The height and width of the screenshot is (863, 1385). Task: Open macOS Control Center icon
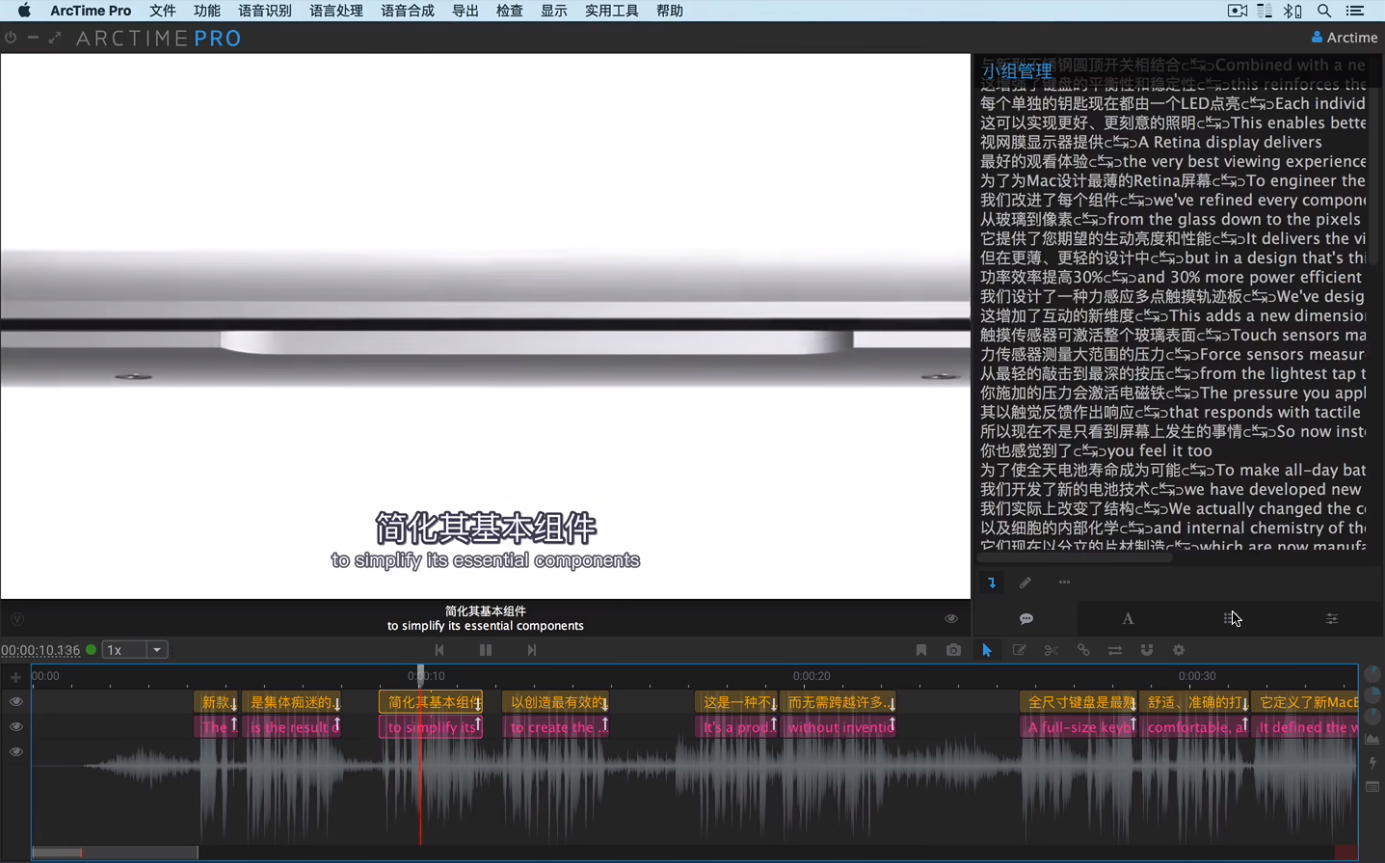[1355, 11]
